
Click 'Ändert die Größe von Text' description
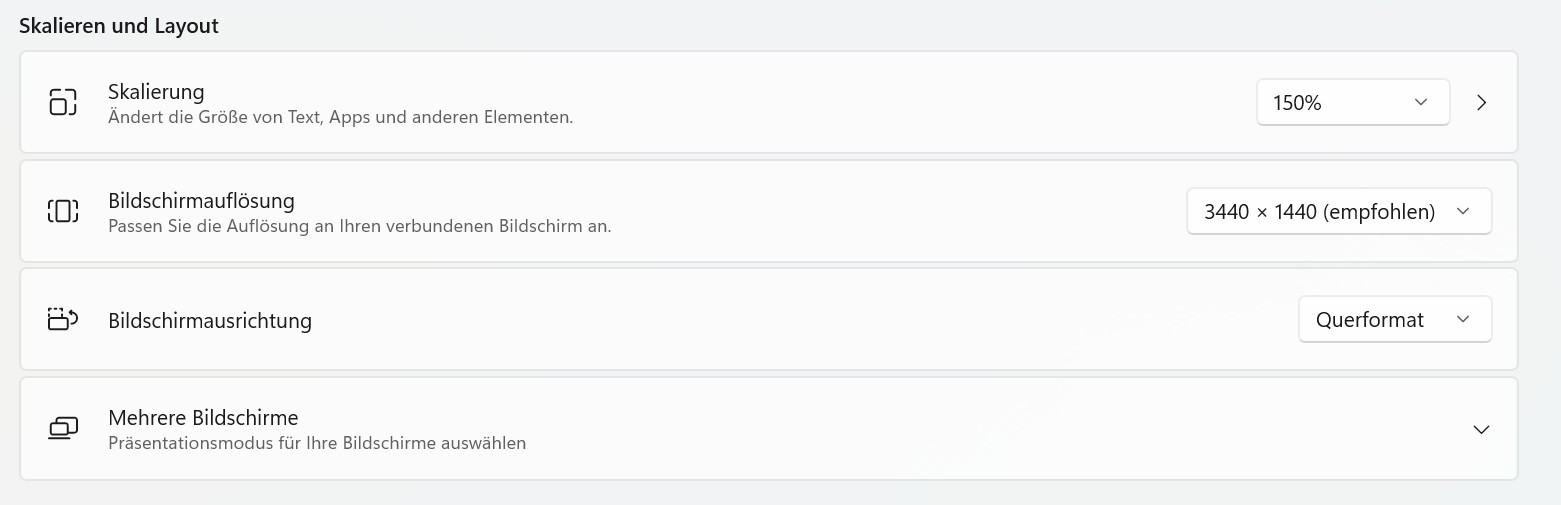click(x=340, y=117)
